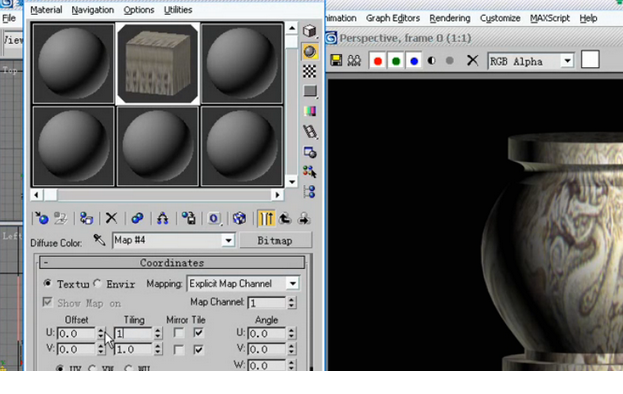
Task: Click Make Unique icon
Action: [163, 218]
